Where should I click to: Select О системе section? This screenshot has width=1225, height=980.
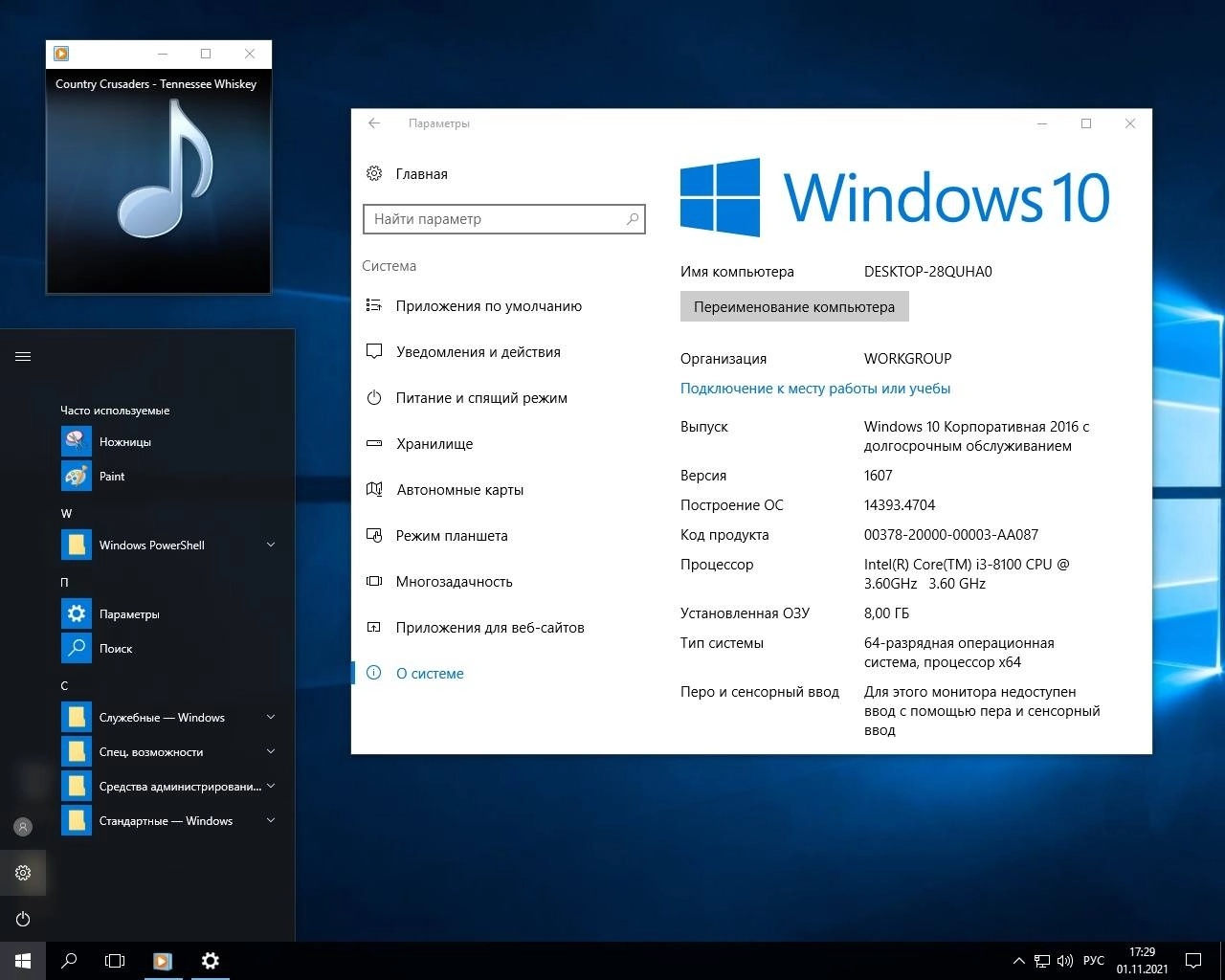coord(430,674)
